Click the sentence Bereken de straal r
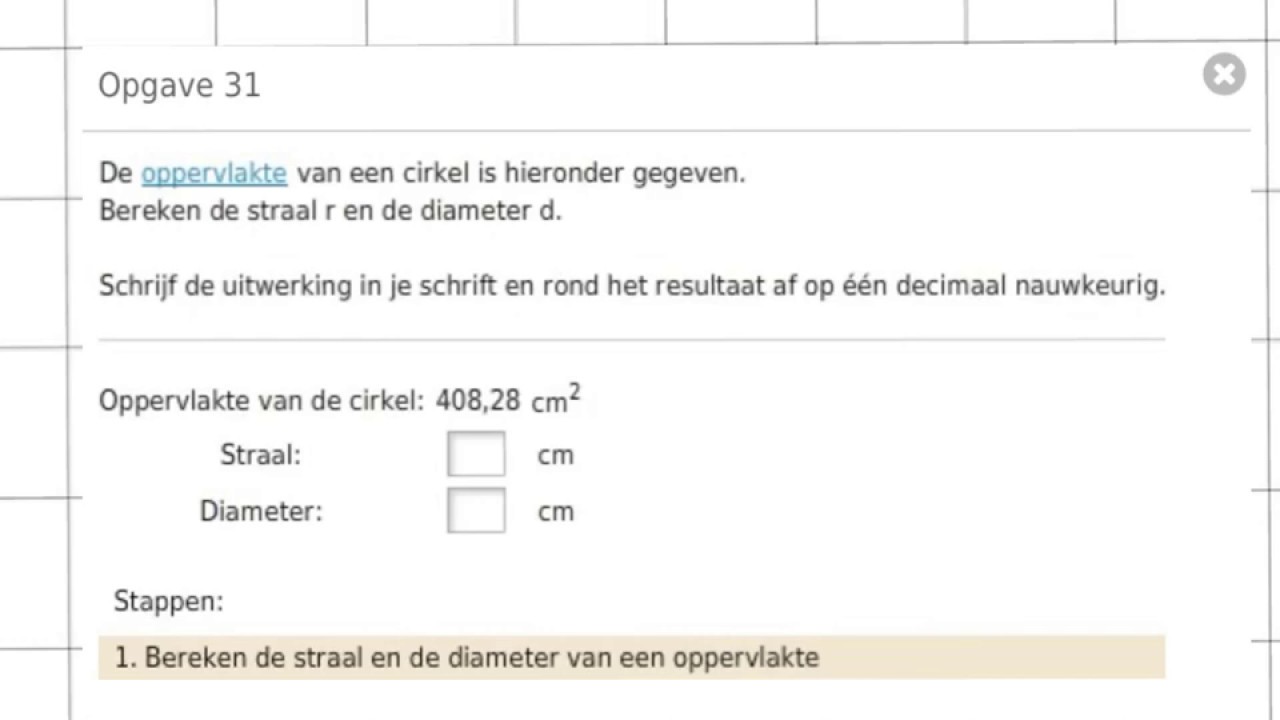Viewport: 1280px width, 720px height. click(330, 212)
